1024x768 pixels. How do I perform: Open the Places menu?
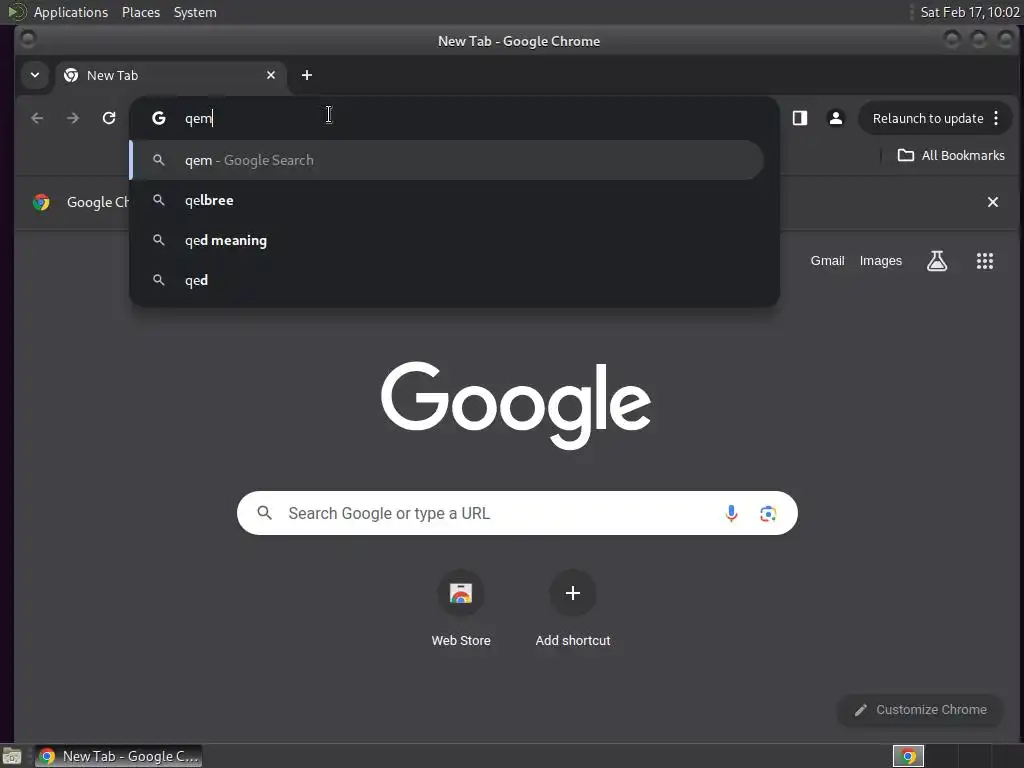click(141, 12)
